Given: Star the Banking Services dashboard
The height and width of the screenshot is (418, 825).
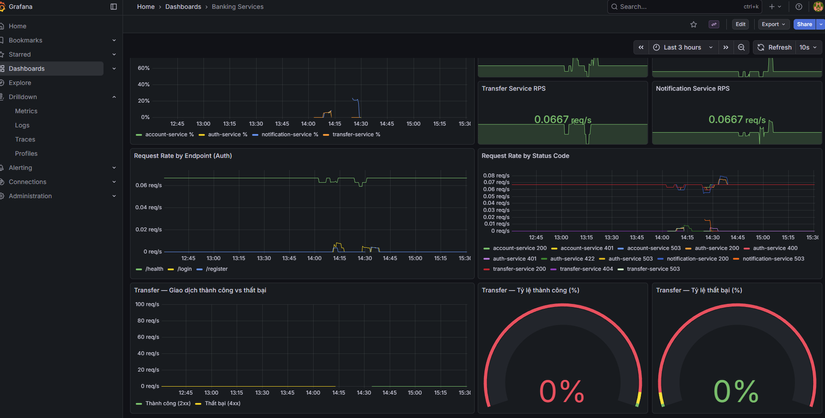Looking at the screenshot, I should point(693,24).
